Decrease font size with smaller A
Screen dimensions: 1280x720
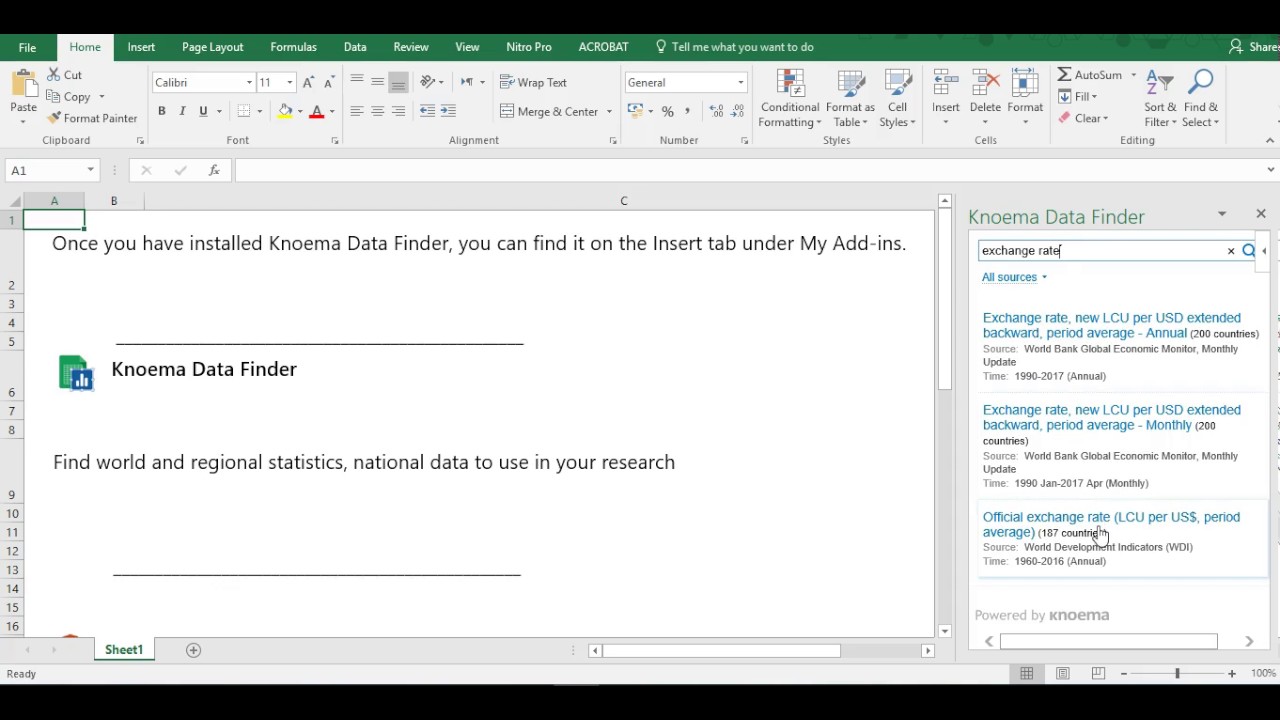pyautogui.click(x=329, y=82)
